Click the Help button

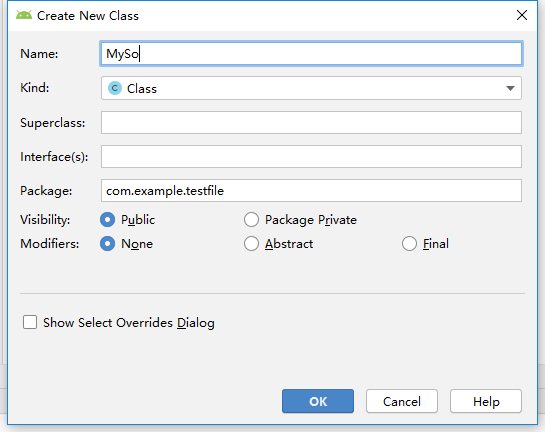pos(486,401)
